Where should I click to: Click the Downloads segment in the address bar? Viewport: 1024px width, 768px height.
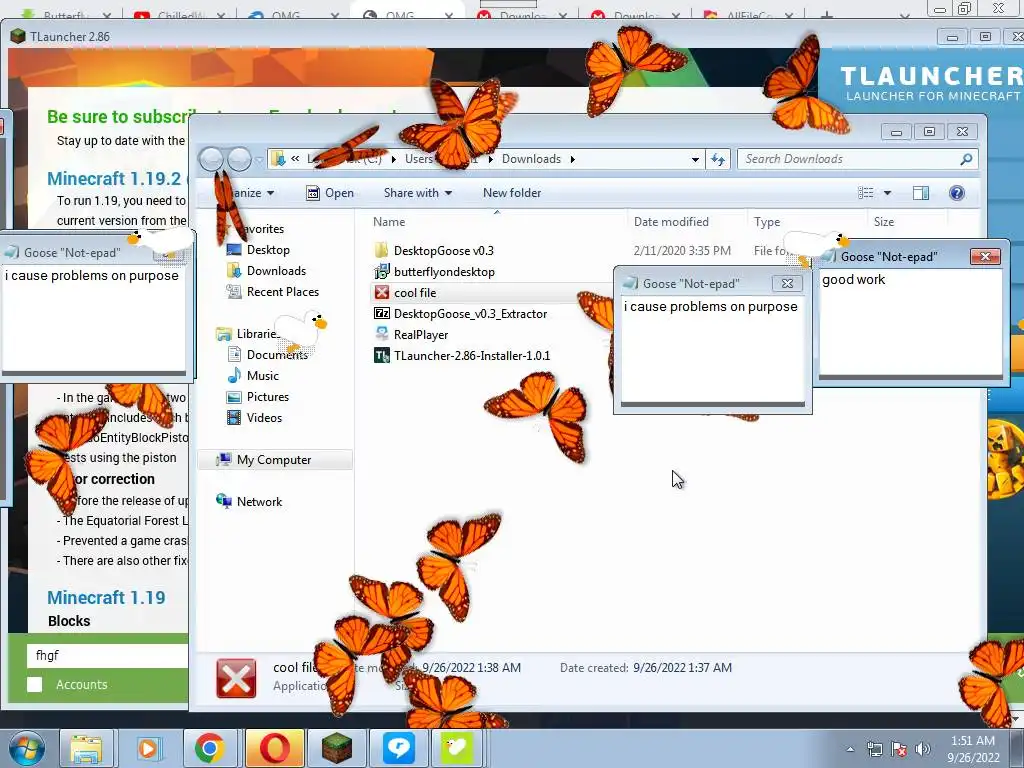pyautogui.click(x=531, y=159)
